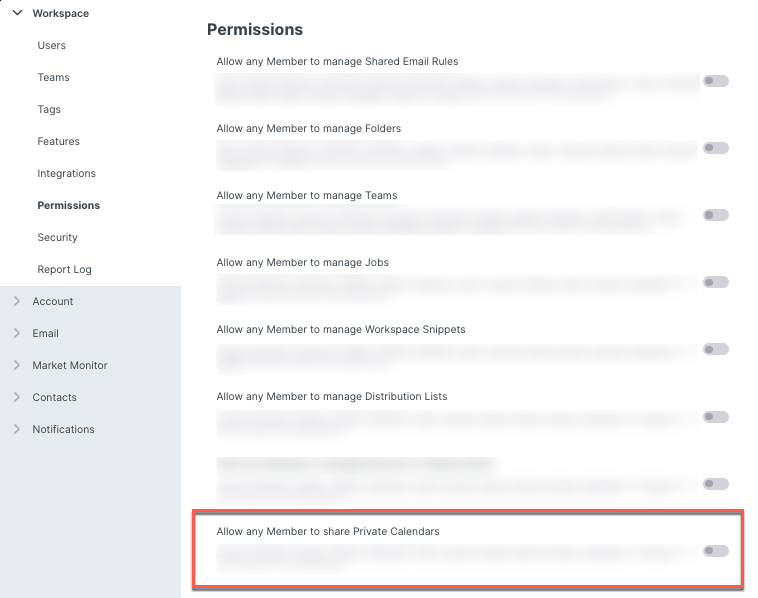The image size is (758, 598).
Task: Navigate to Security settings
Action: point(57,237)
